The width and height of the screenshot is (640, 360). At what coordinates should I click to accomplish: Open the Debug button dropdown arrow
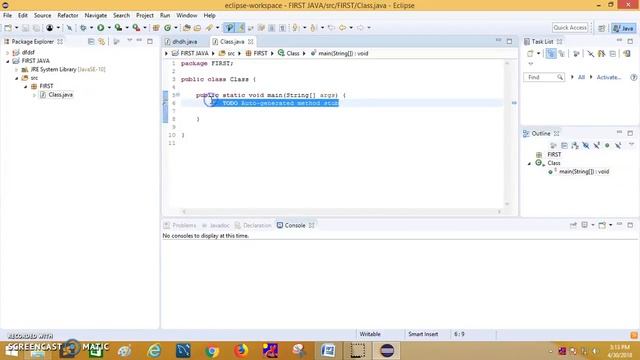91,28
